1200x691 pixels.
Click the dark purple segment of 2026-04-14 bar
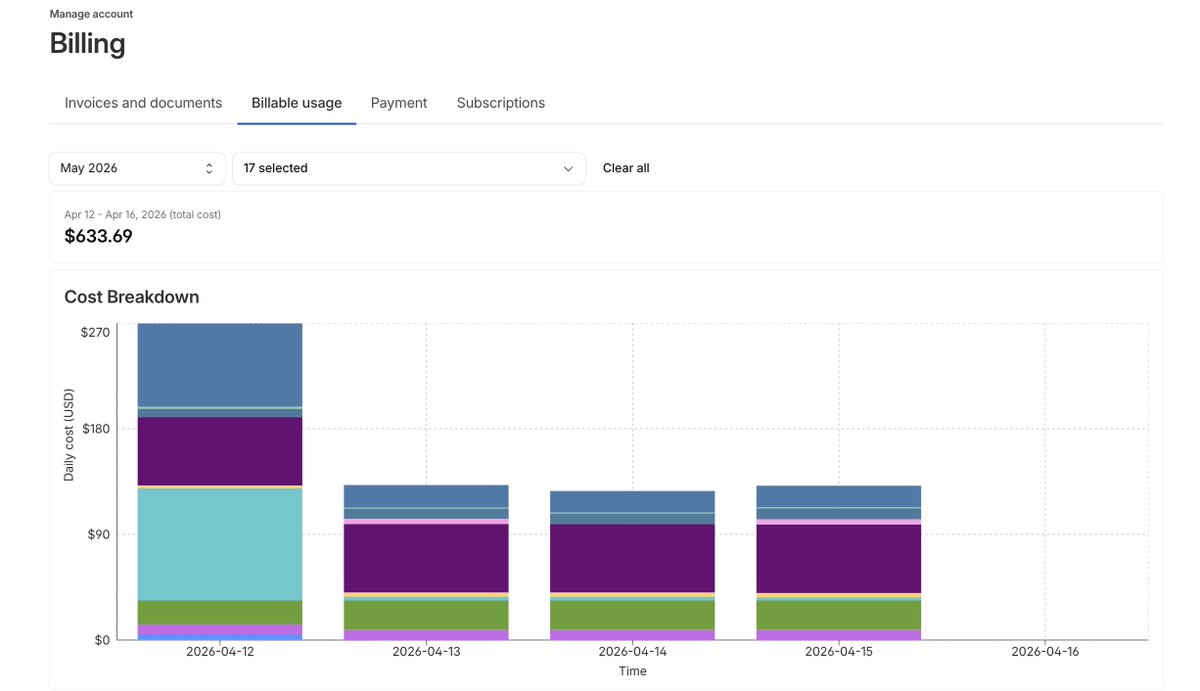point(633,558)
